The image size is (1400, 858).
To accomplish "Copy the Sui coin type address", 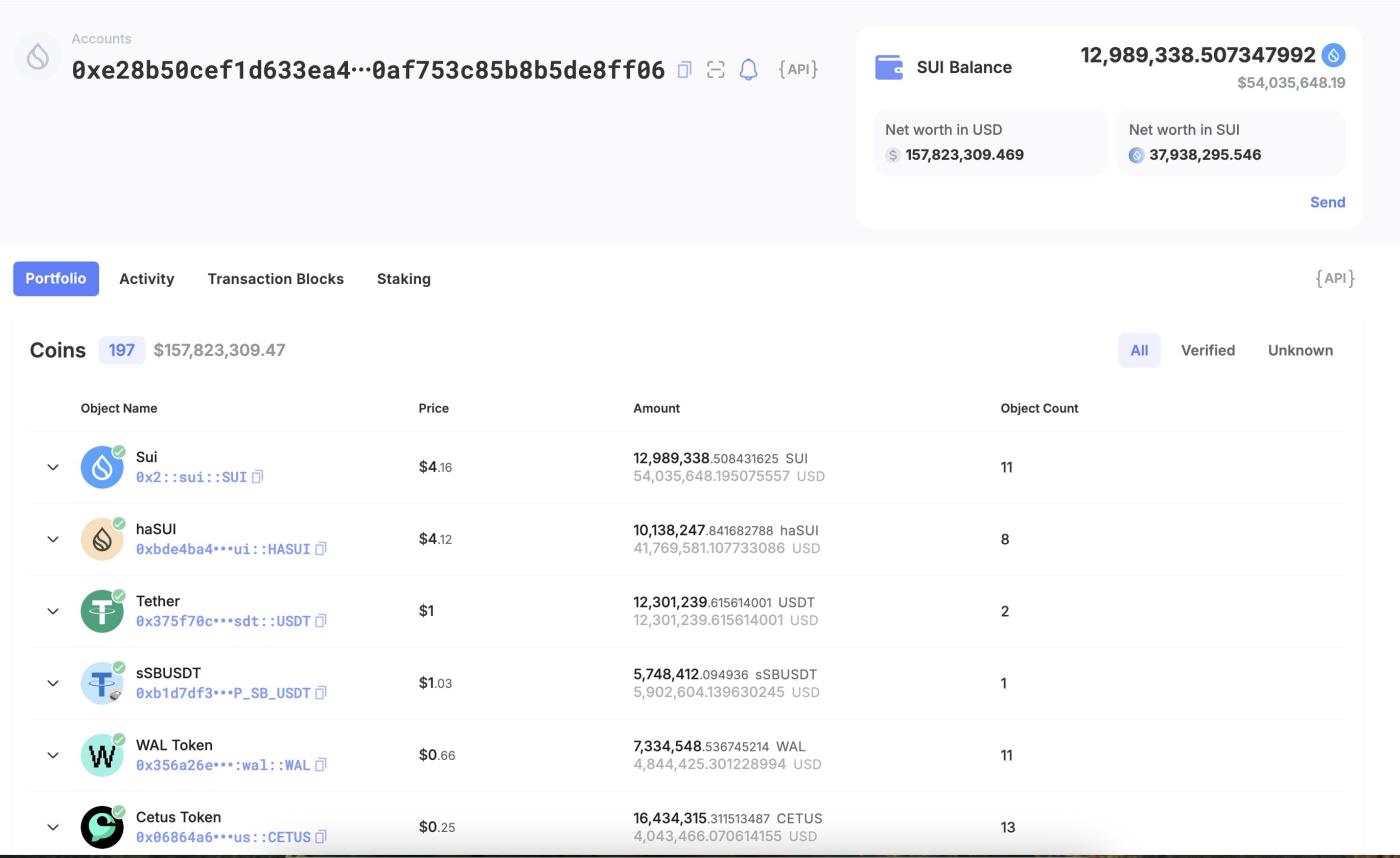I will (x=258, y=477).
